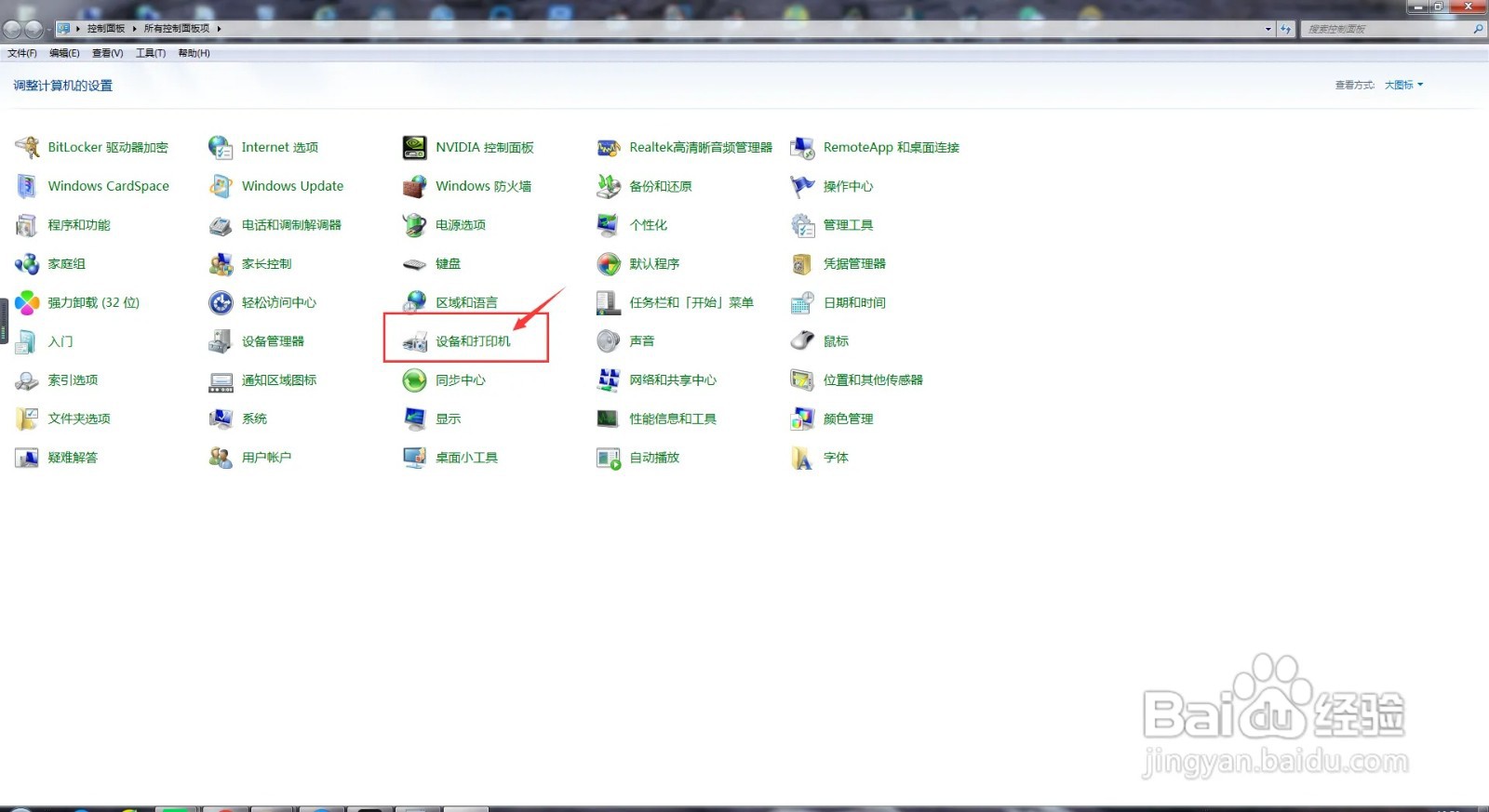Open the 桌面小工具 link
This screenshot has width=1489, height=812.
466,458
